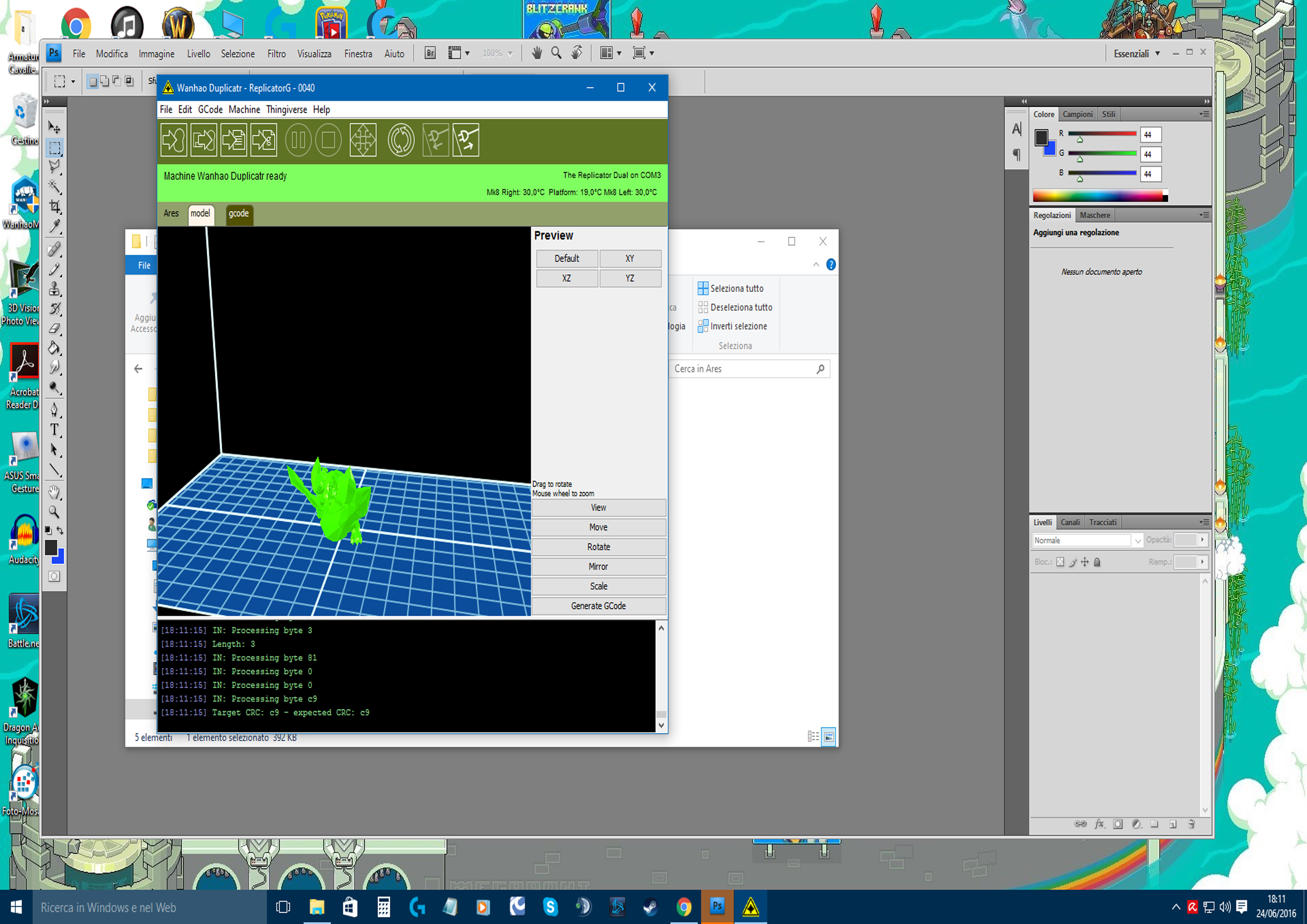Toggle lock all icon in Livelli panel
Screen dimensions: 1307x924
pos(1097,562)
